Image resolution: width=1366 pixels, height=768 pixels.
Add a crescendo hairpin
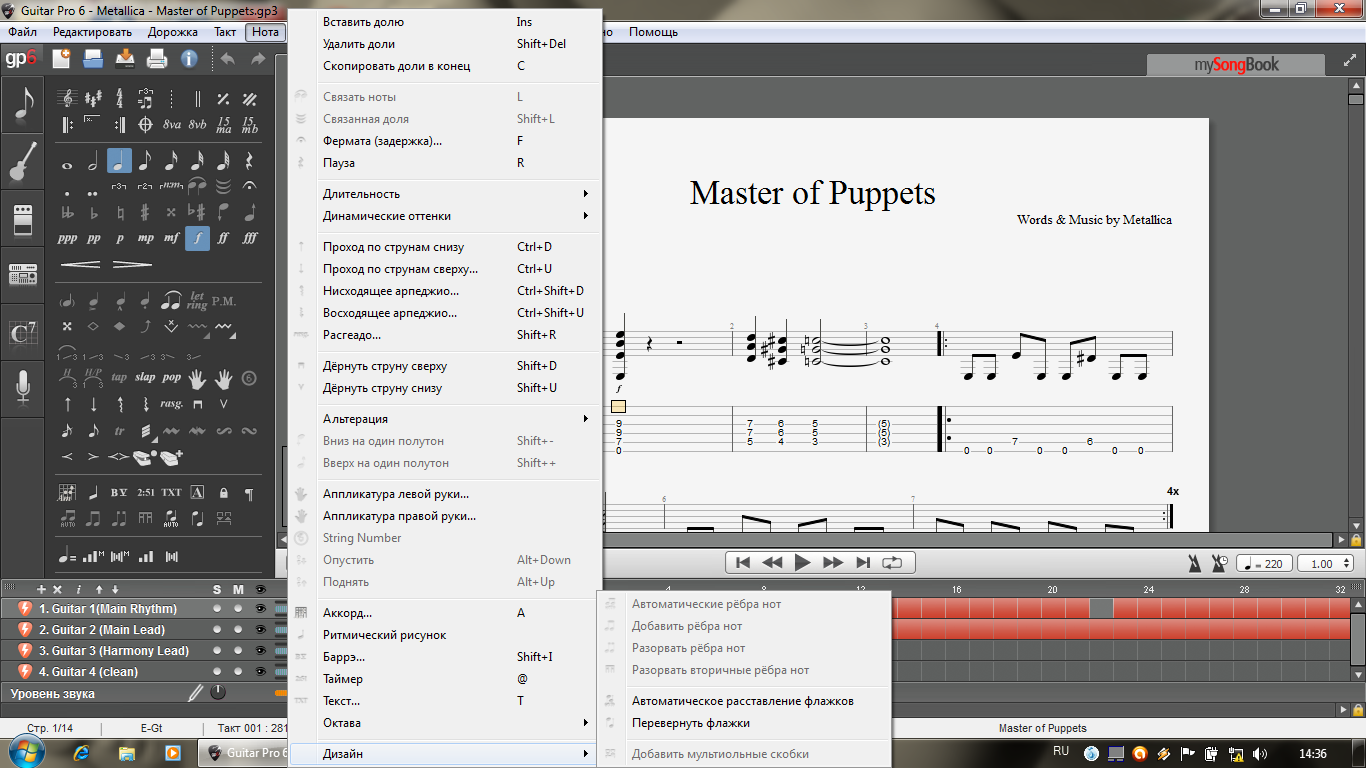coord(81,265)
